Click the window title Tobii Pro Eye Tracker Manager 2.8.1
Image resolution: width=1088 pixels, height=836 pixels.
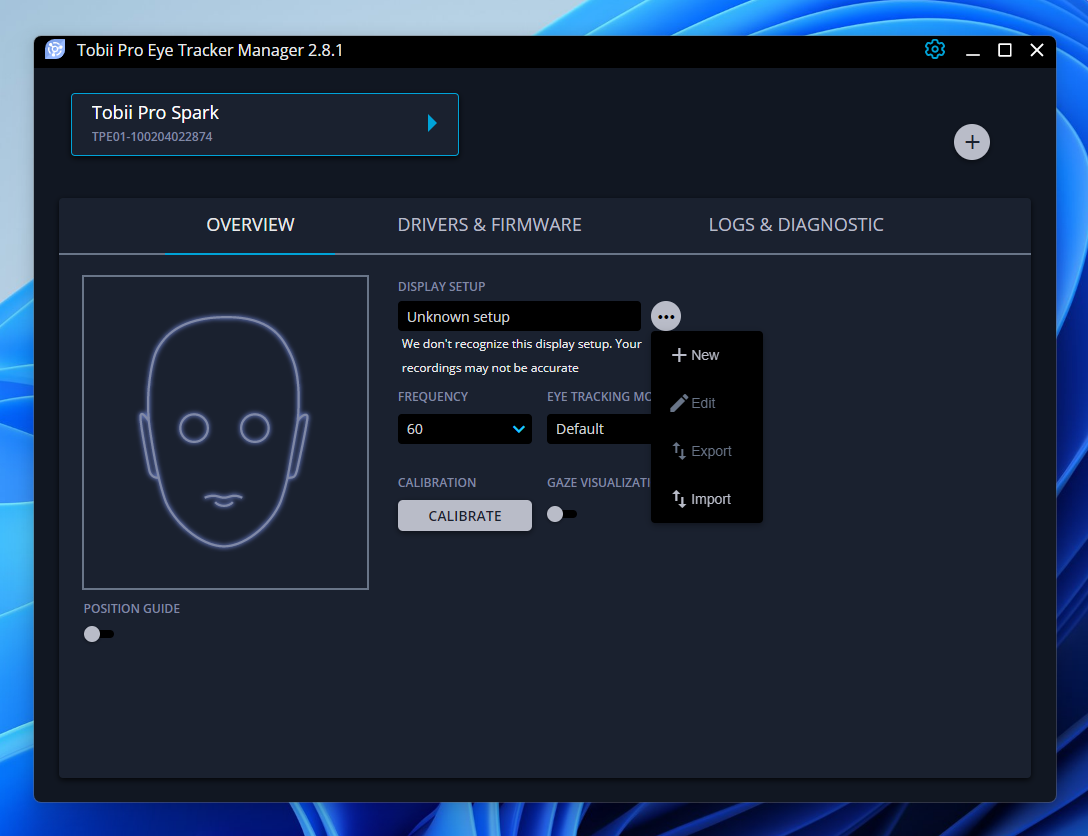[210, 50]
